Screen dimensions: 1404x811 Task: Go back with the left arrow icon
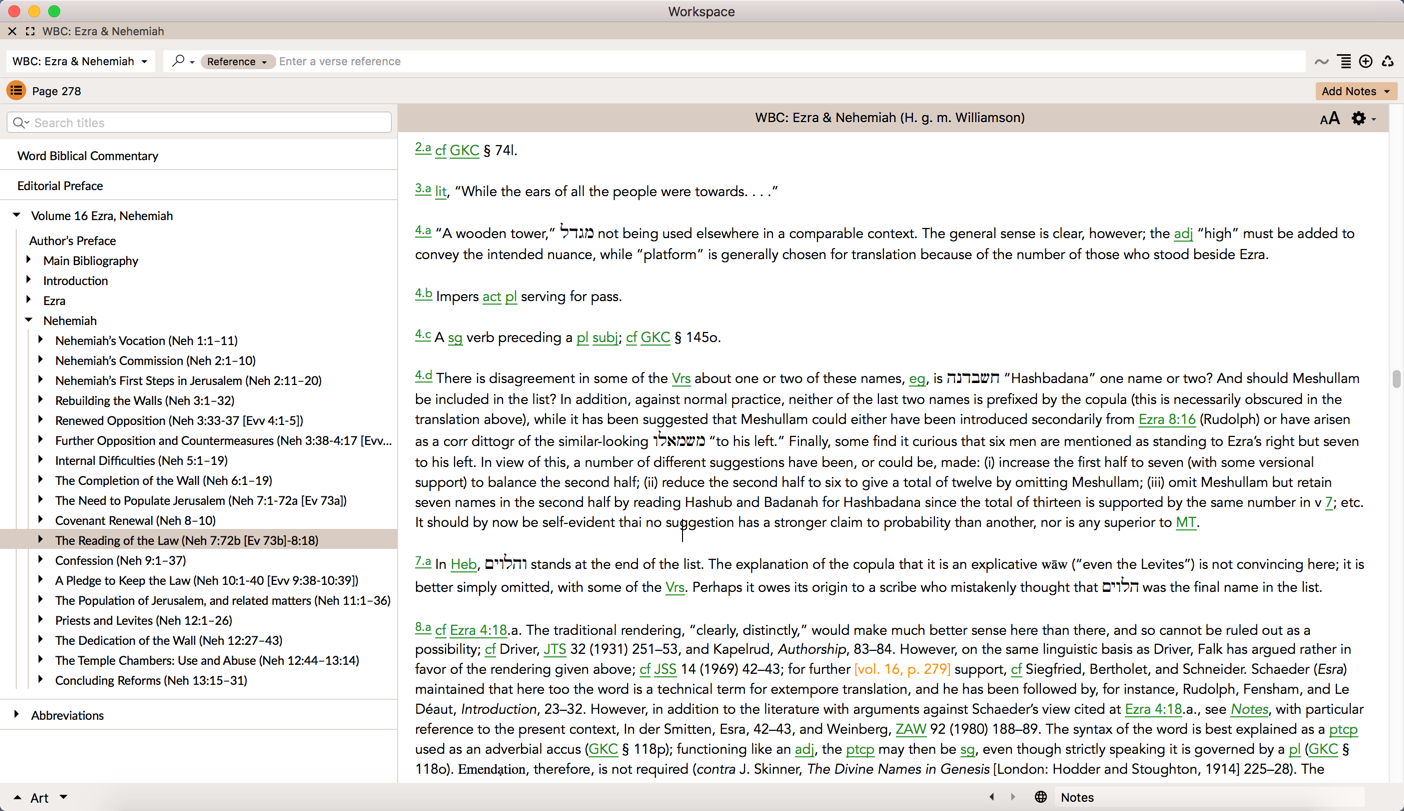click(992, 797)
